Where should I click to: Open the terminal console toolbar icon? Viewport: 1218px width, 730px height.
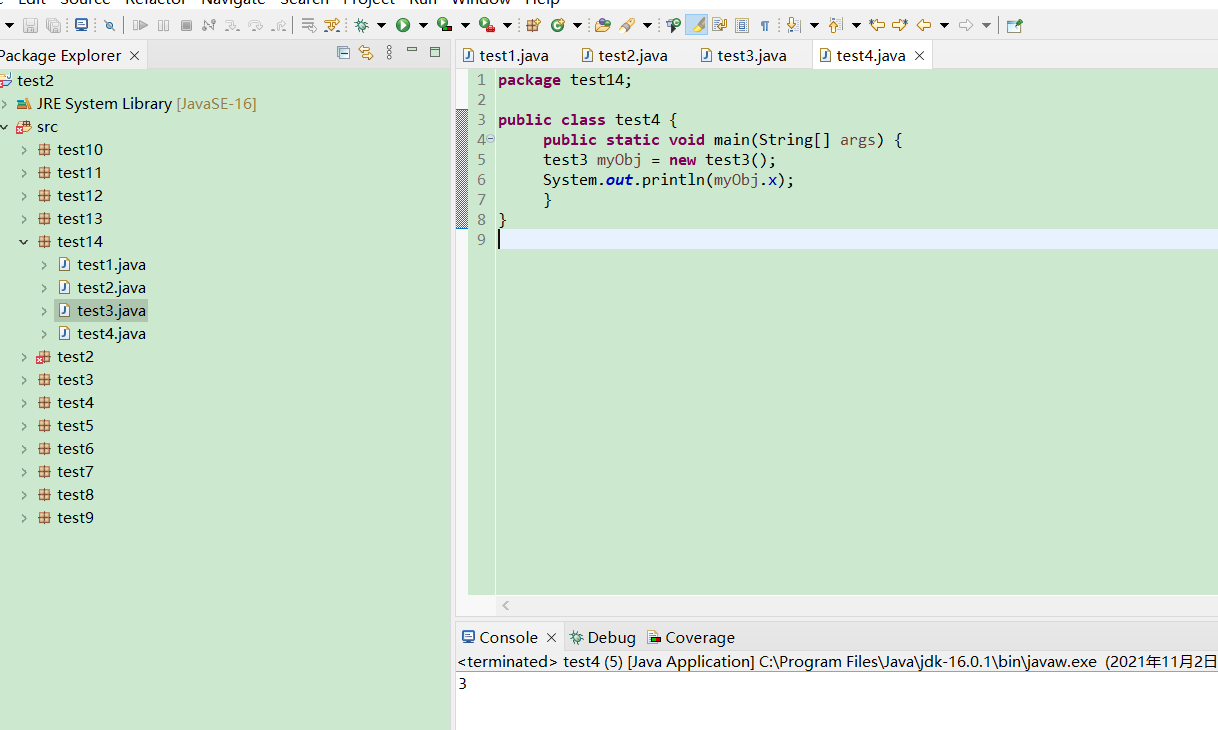point(81,25)
